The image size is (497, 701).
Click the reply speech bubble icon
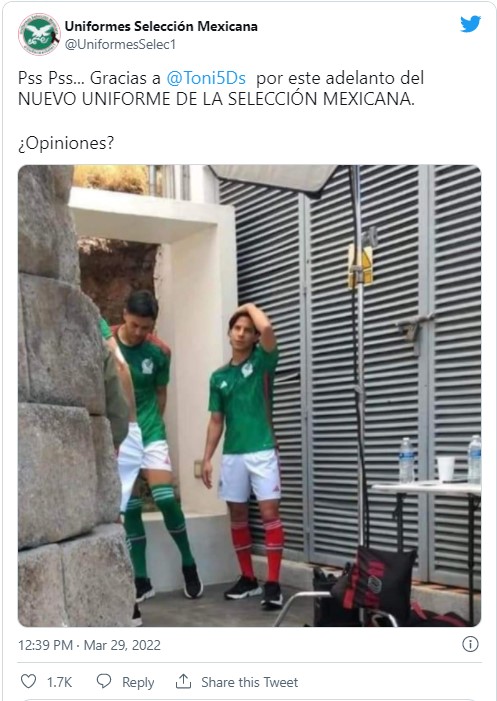[x=104, y=681]
